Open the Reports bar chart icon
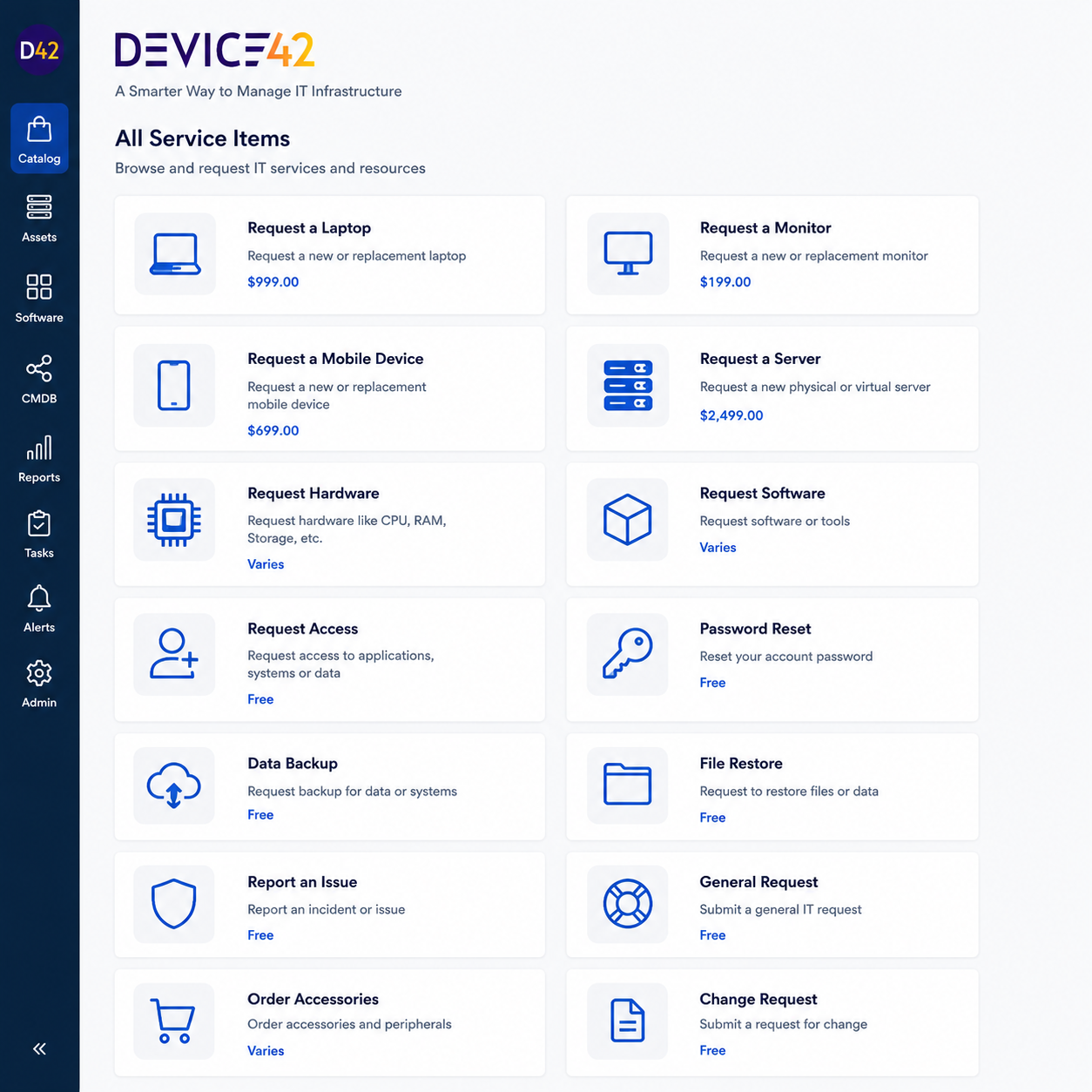Viewport: 1092px width, 1092px height. click(x=39, y=448)
